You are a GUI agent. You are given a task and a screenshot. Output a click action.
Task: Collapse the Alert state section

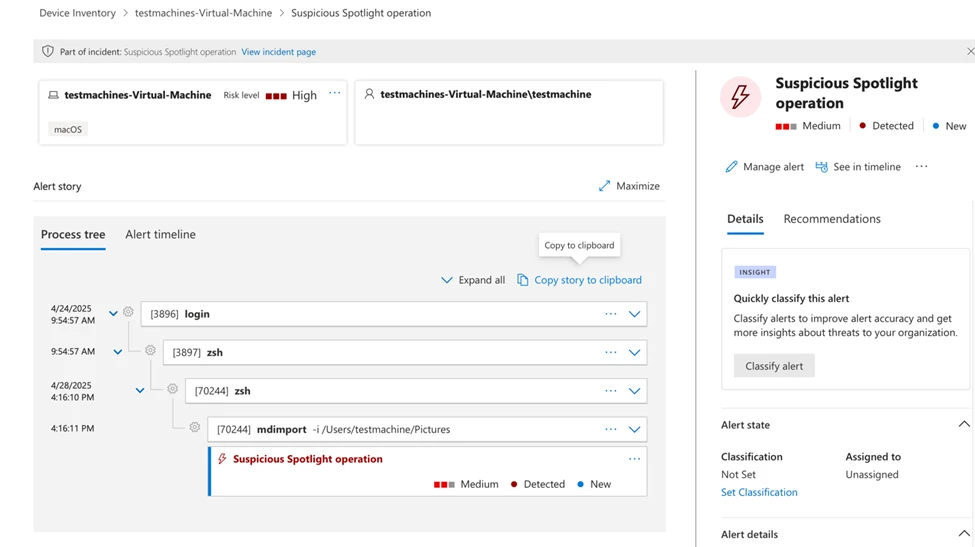(963, 425)
